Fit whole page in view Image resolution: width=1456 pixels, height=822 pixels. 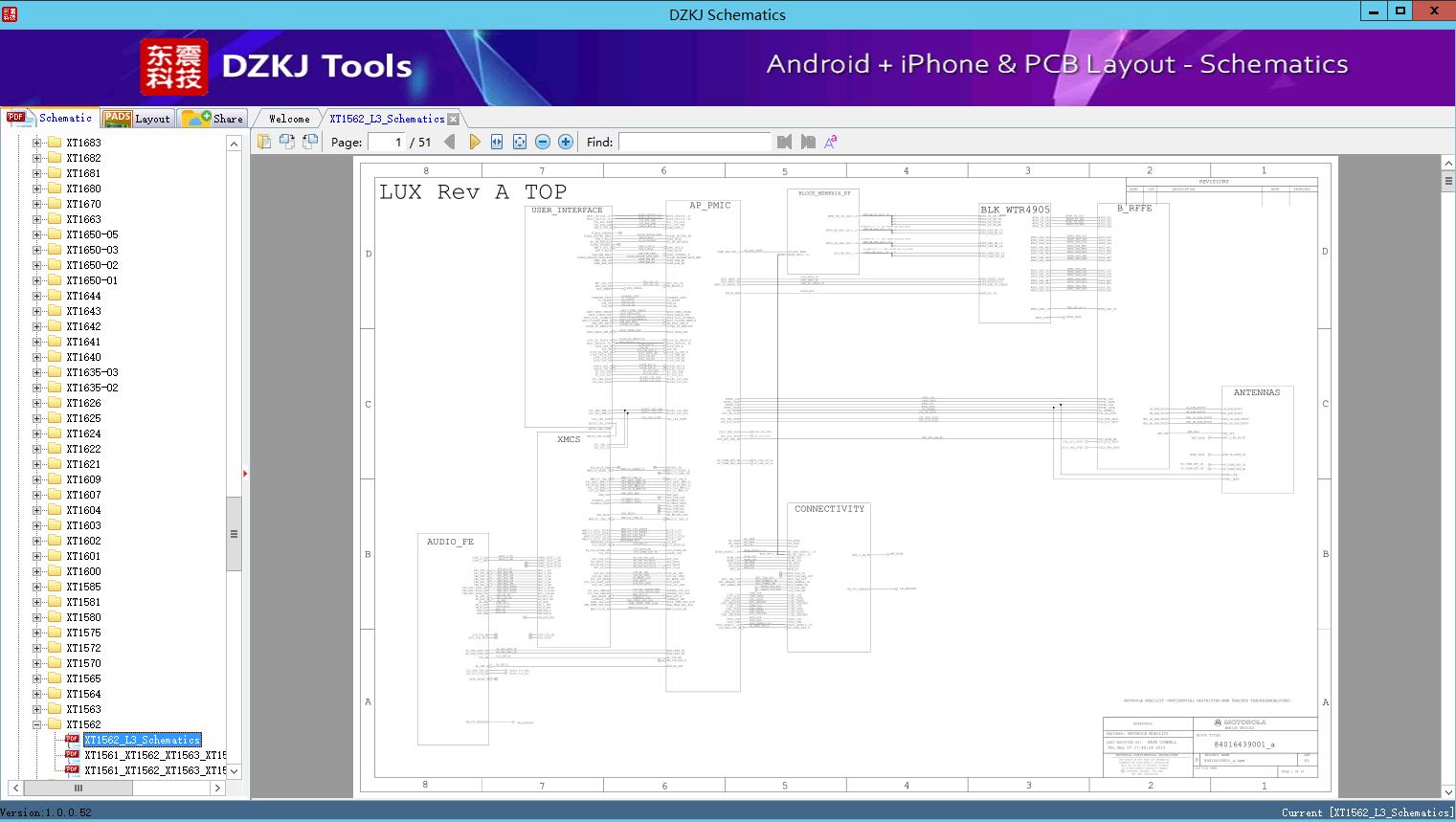[520, 142]
